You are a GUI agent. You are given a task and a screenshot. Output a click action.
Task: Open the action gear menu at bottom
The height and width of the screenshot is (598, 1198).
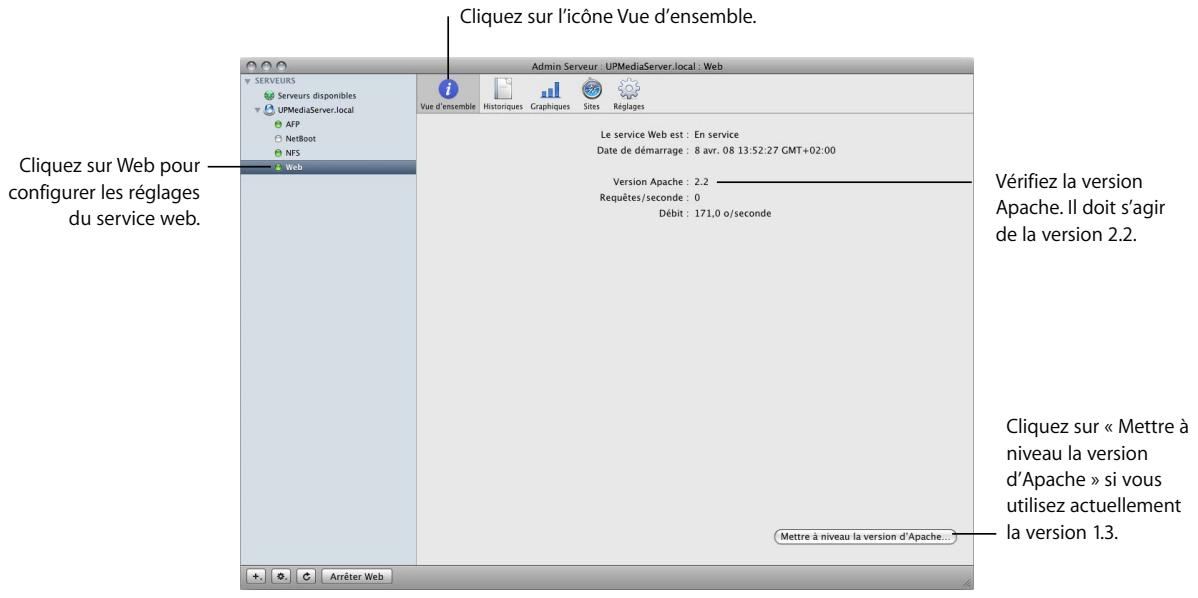coord(282,577)
